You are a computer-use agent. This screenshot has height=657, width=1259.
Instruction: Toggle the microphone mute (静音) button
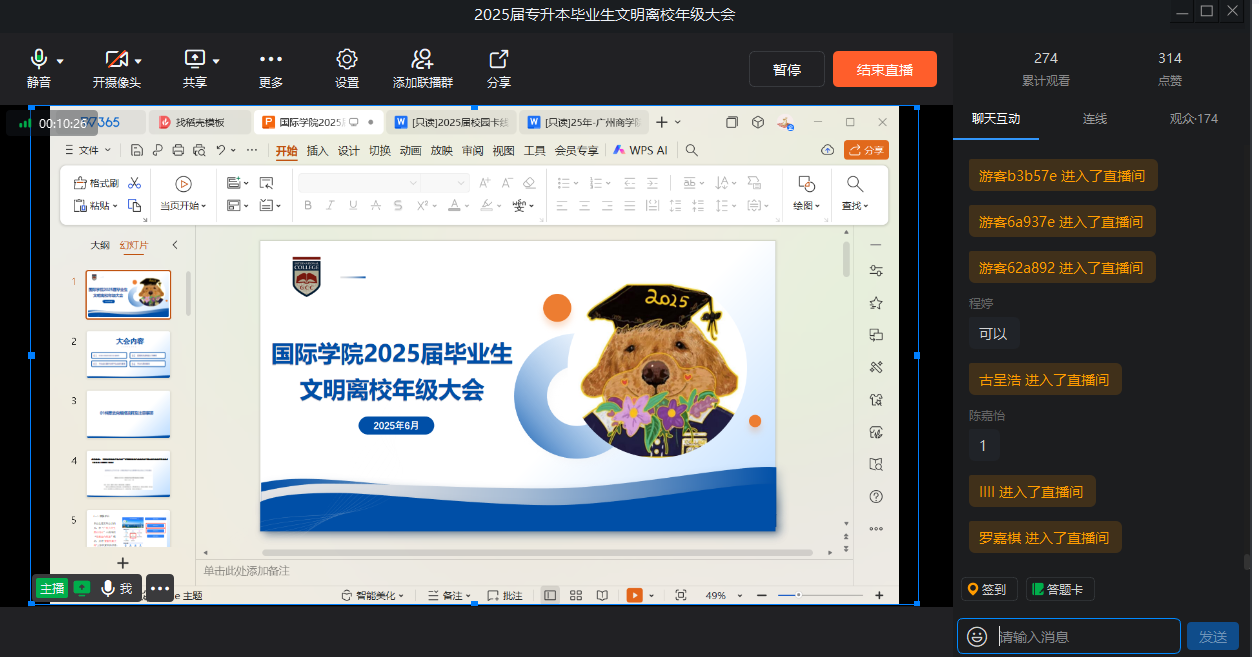click(x=39, y=60)
